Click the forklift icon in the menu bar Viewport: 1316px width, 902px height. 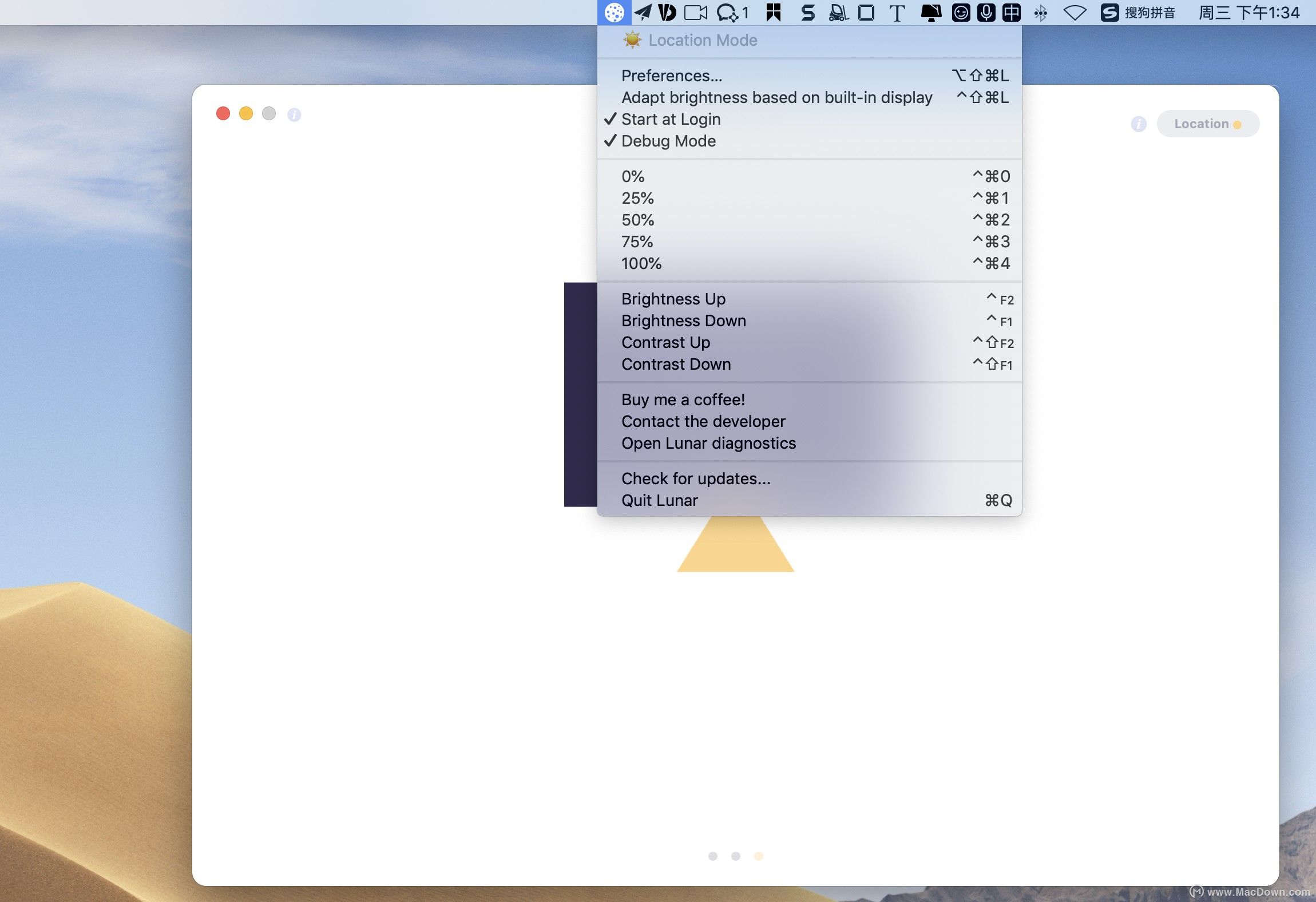pyautogui.click(x=838, y=13)
